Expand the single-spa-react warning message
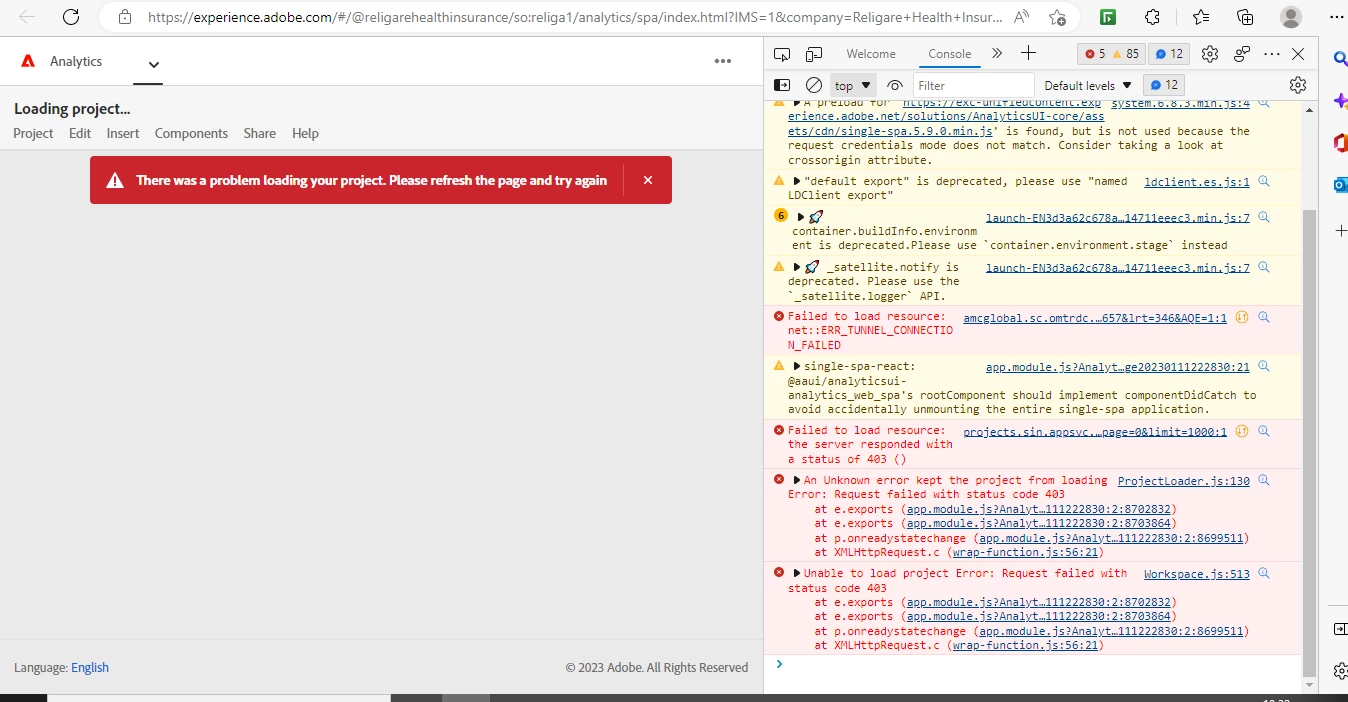This screenshot has height=702, width=1348. pos(797,366)
